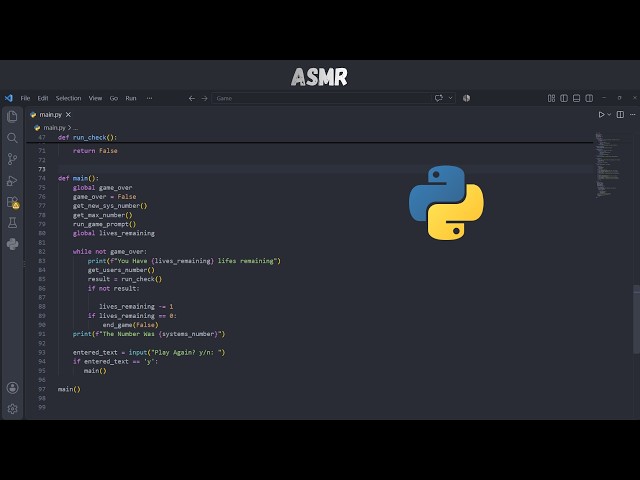Show more menus via ellipsis

click(x=149, y=98)
